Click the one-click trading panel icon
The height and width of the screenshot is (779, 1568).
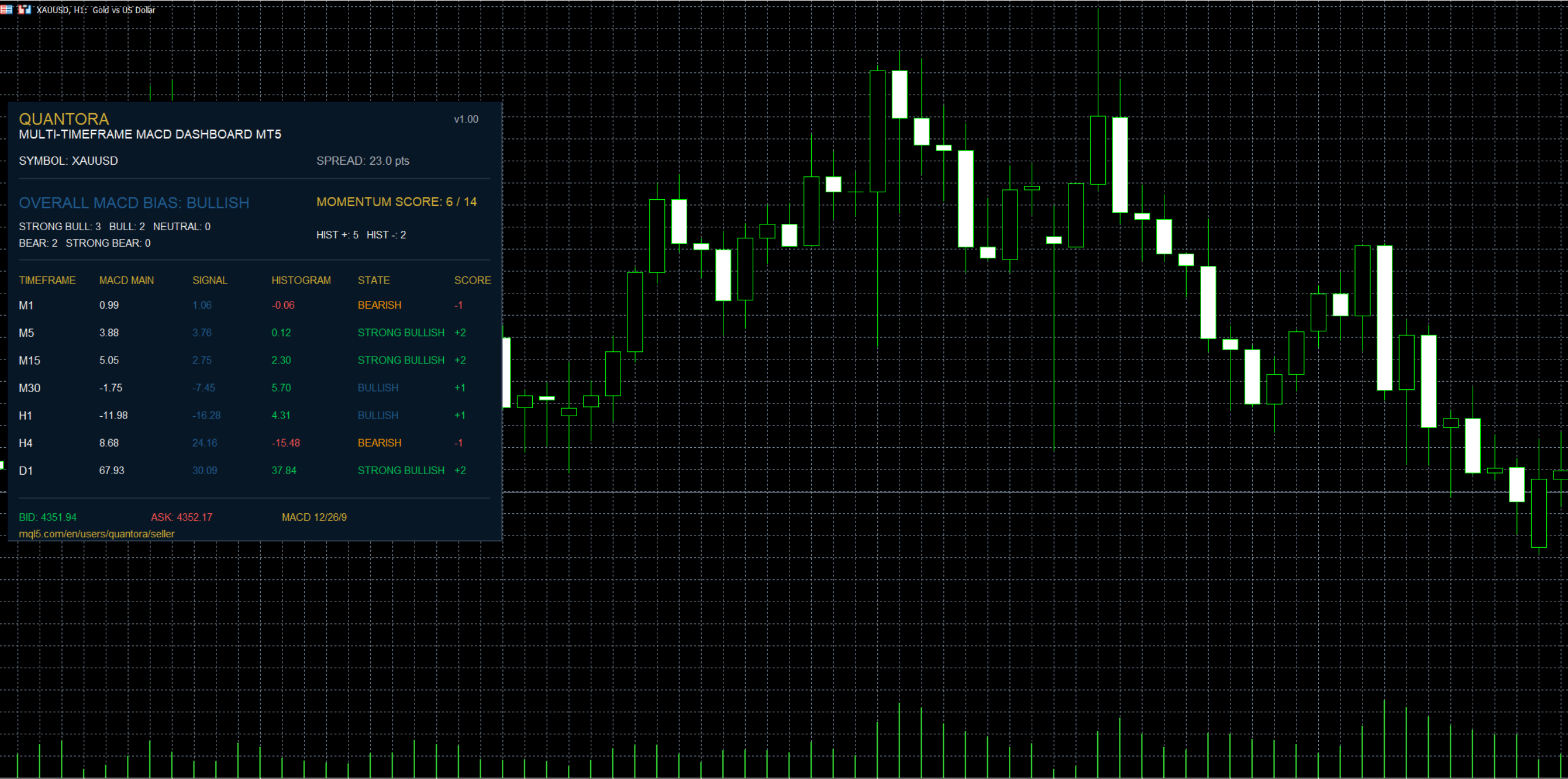[x=24, y=10]
